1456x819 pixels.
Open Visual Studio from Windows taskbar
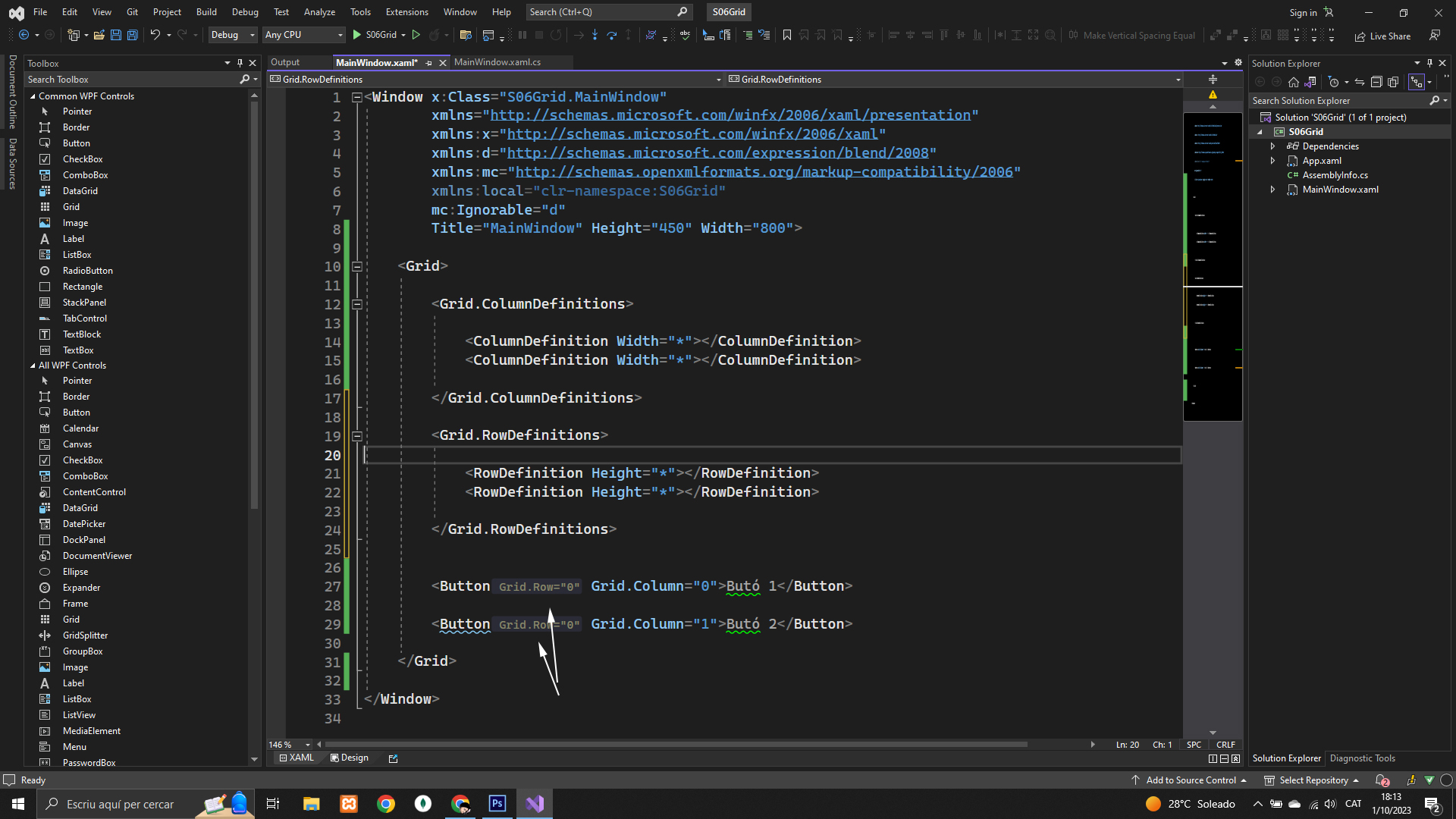coord(535,804)
